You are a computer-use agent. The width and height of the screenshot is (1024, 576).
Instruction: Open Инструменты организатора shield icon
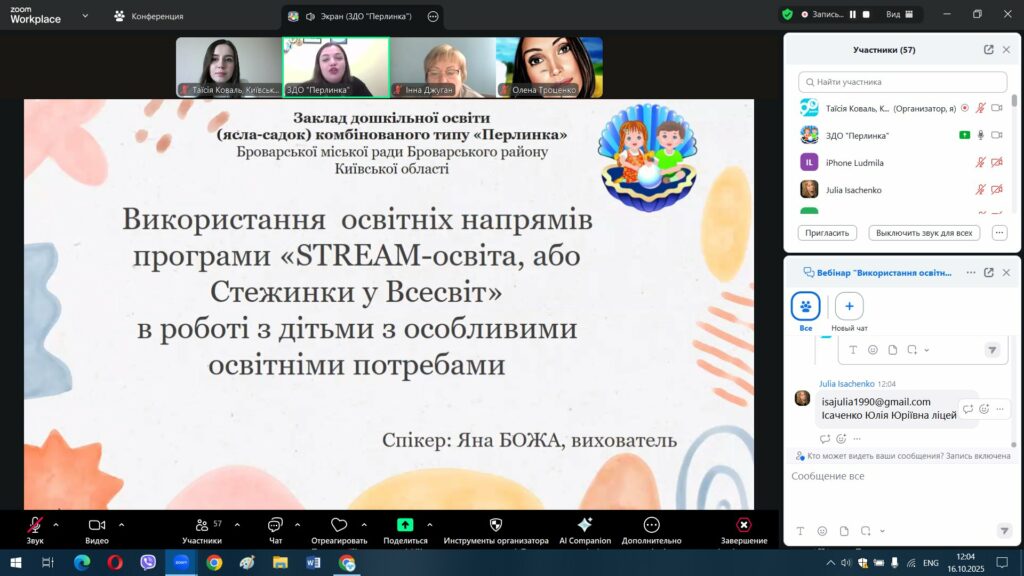(x=496, y=525)
